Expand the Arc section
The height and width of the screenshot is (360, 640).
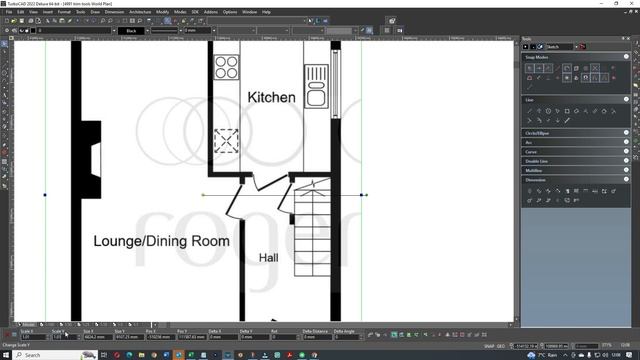click(626, 142)
